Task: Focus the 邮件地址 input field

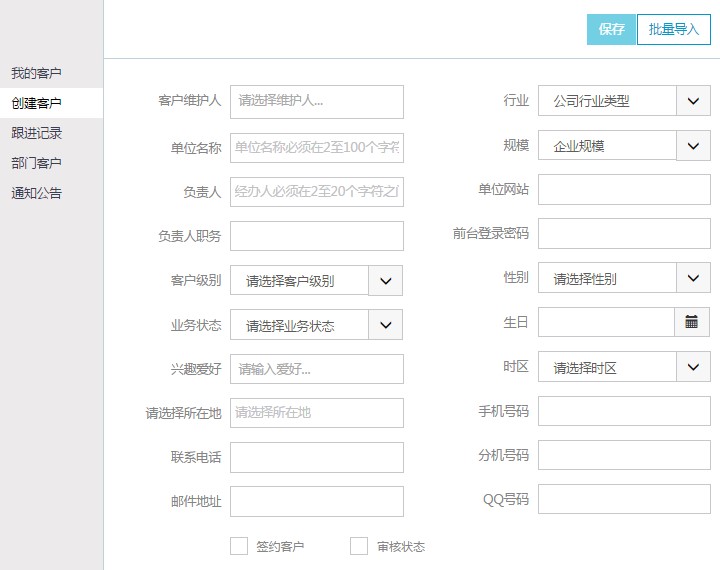Action: (317, 502)
